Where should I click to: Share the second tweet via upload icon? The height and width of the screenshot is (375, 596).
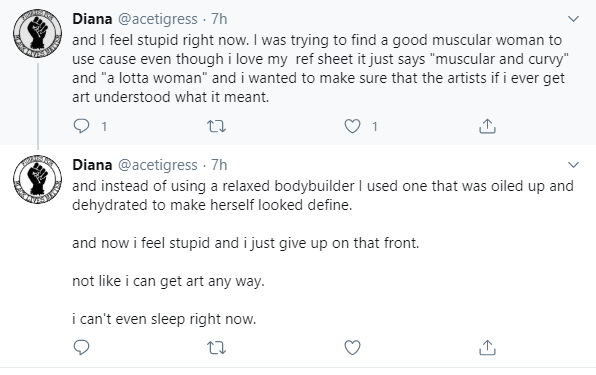coord(487,347)
